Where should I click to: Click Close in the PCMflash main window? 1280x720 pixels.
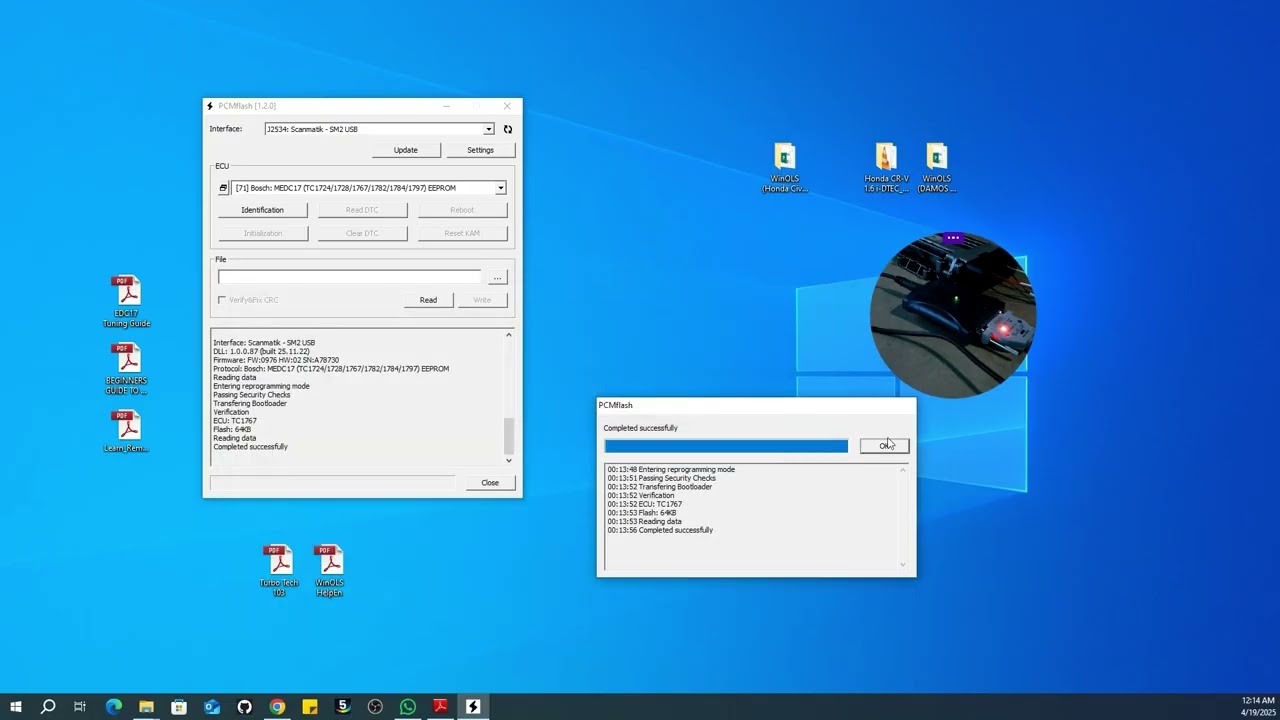tap(490, 483)
